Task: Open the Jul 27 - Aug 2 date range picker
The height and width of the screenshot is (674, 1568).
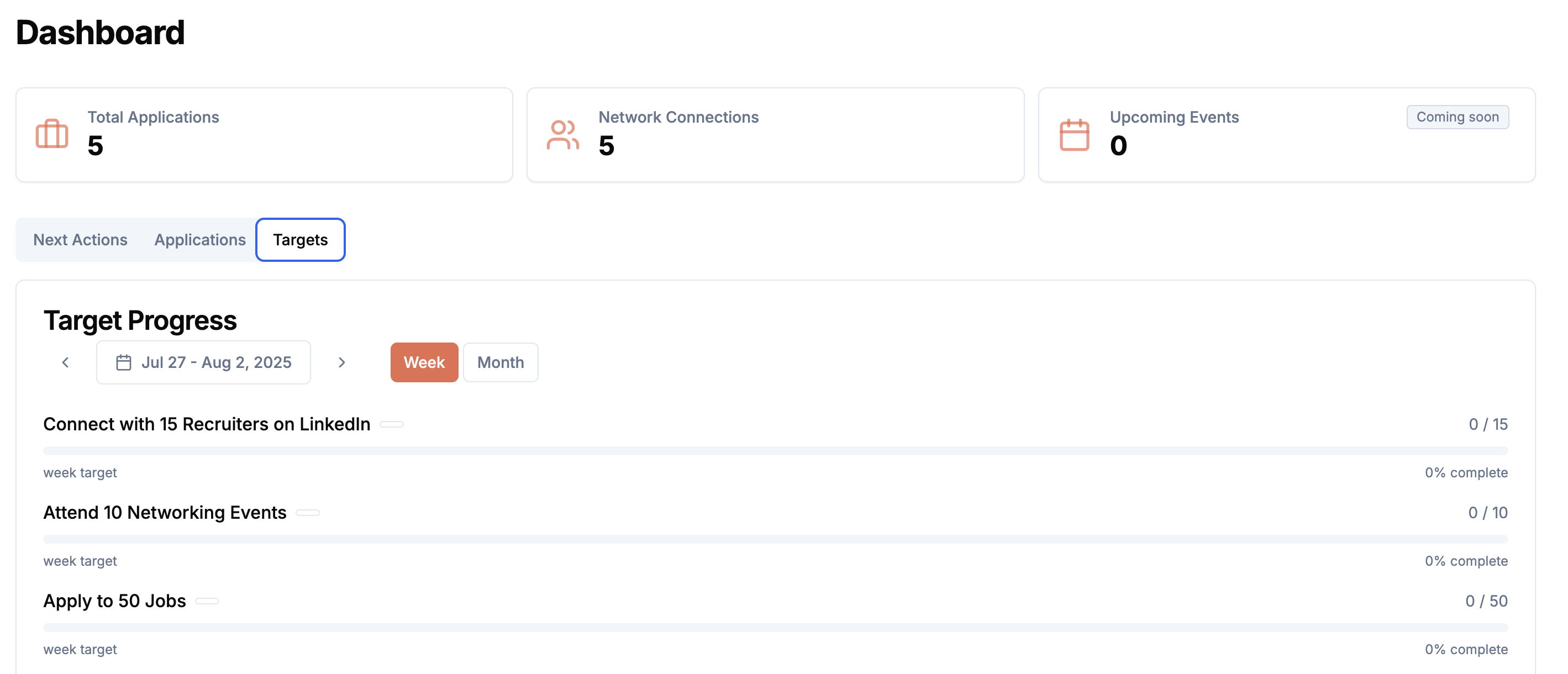Action: coord(203,362)
